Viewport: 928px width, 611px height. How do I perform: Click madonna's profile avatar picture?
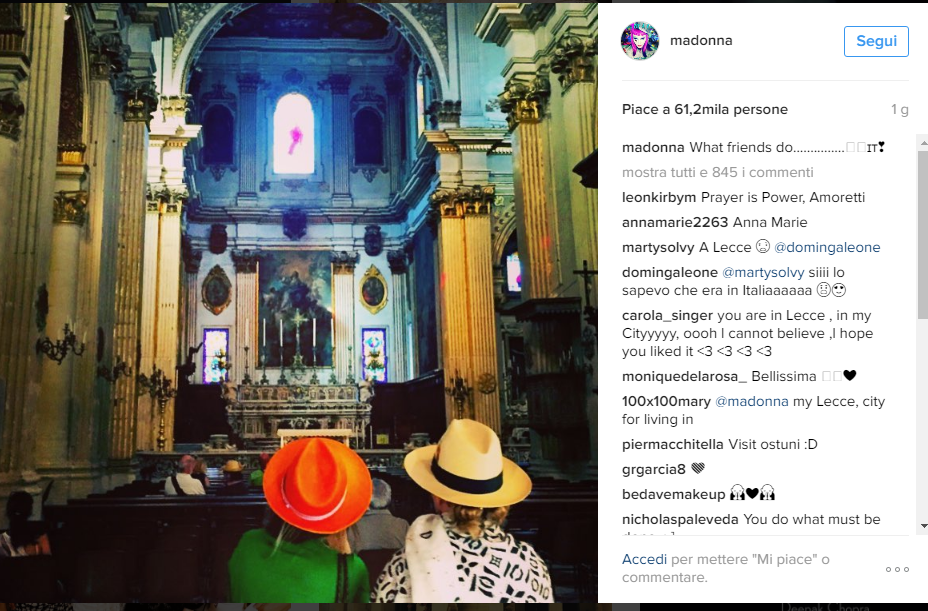coord(639,41)
